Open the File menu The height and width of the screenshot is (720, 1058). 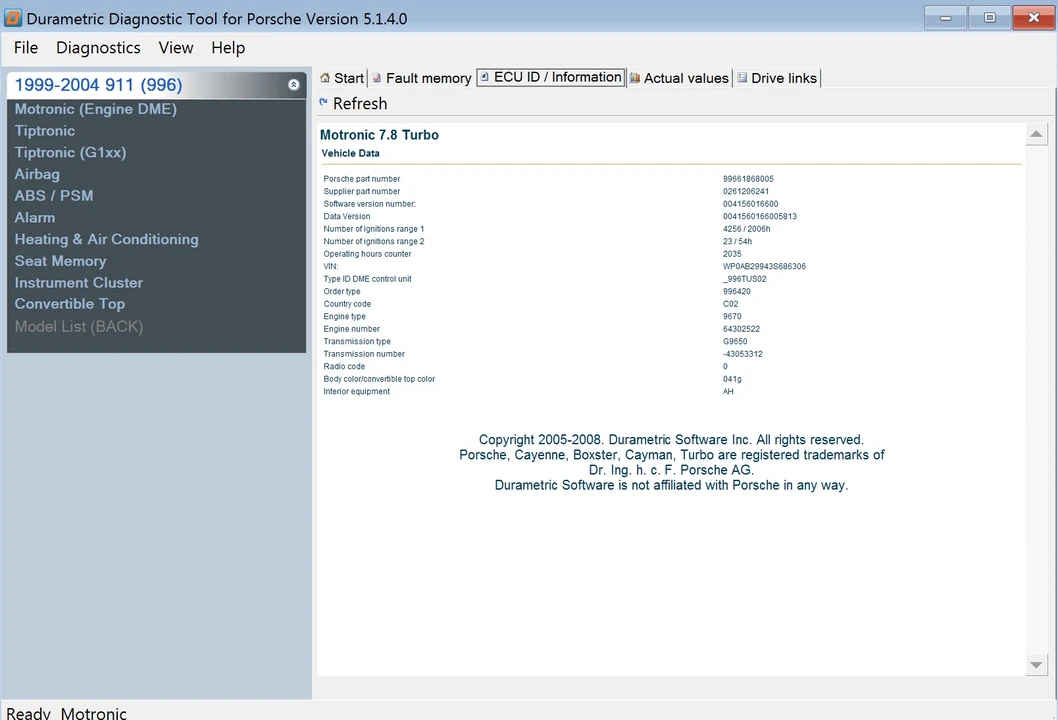pos(26,48)
